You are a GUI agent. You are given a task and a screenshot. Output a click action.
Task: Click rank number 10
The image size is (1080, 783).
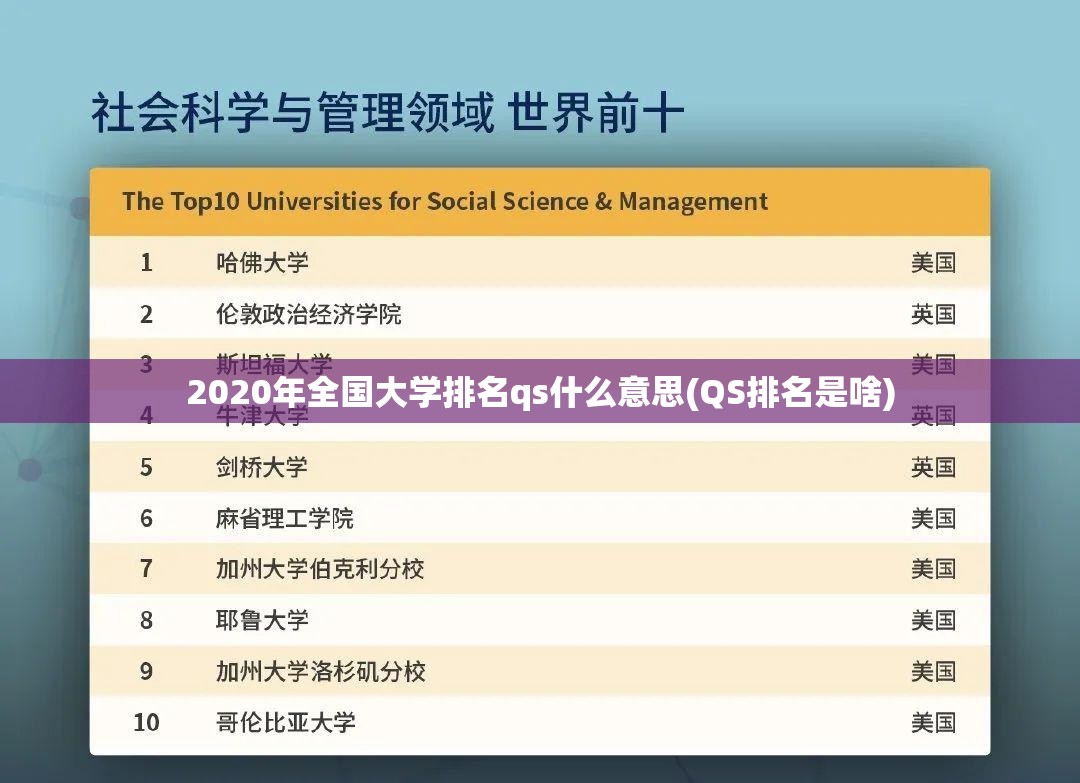(x=146, y=722)
